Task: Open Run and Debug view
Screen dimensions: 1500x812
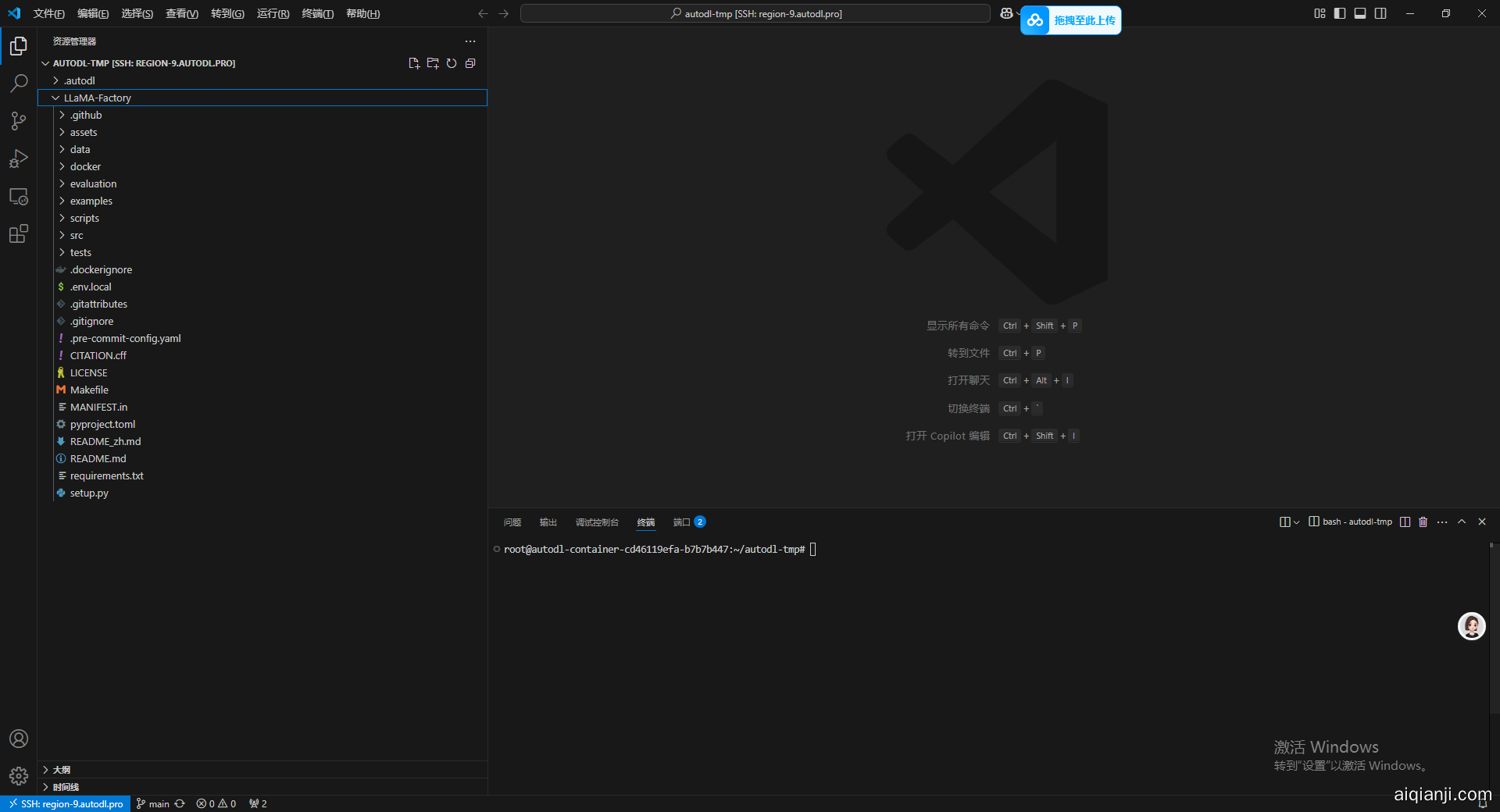Action: click(19, 158)
